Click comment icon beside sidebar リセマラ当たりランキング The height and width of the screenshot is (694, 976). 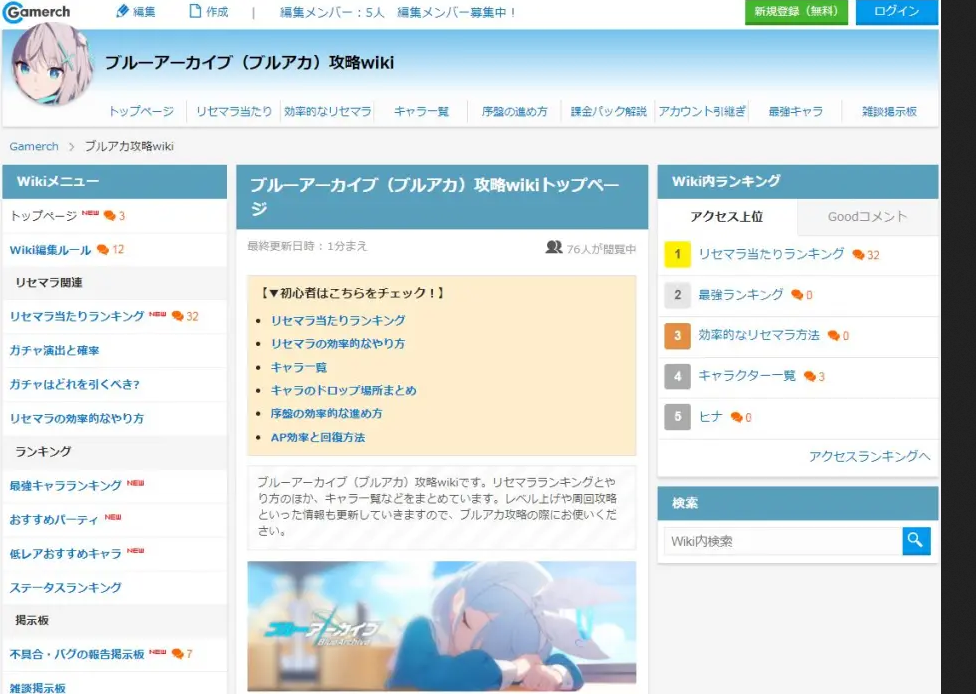tap(177, 316)
